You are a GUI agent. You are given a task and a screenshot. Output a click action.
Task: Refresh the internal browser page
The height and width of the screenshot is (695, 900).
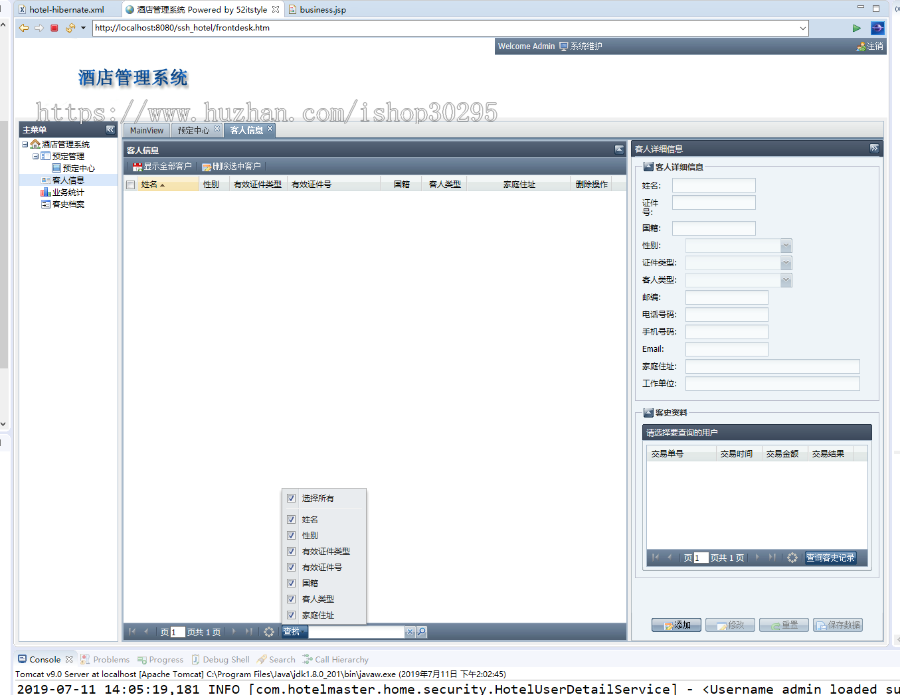coord(70,28)
